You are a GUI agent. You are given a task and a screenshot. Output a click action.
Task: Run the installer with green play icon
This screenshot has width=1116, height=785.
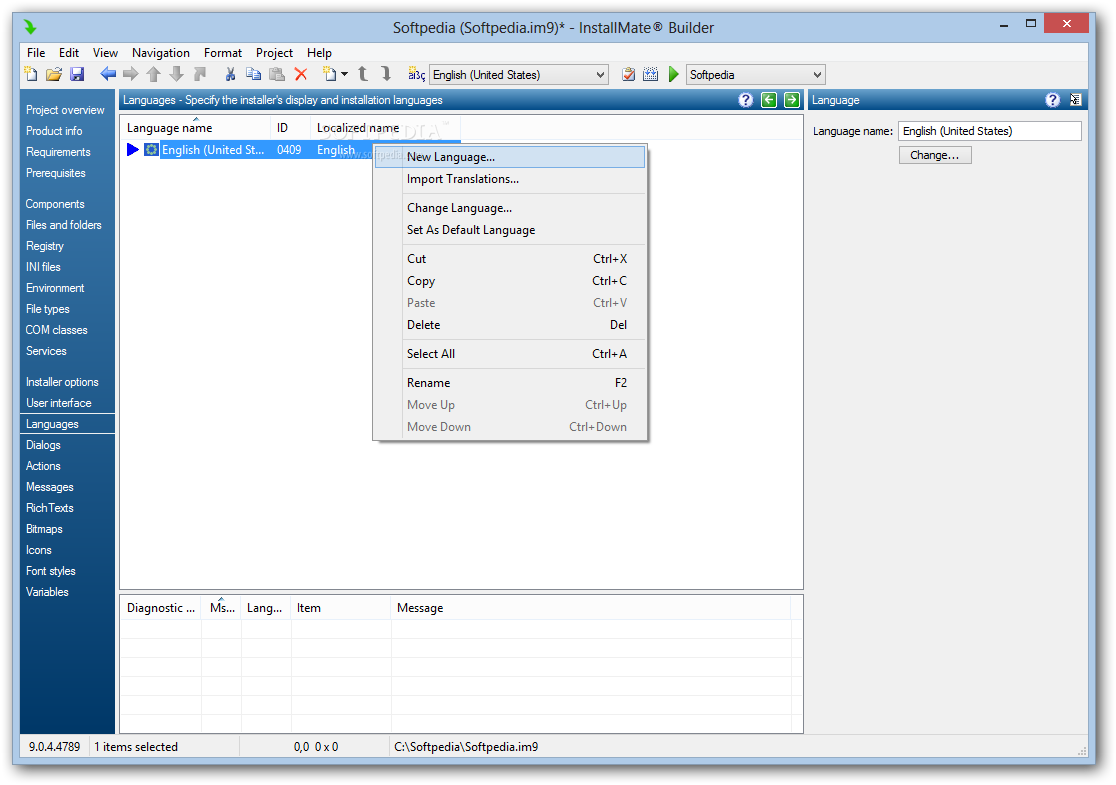point(673,74)
